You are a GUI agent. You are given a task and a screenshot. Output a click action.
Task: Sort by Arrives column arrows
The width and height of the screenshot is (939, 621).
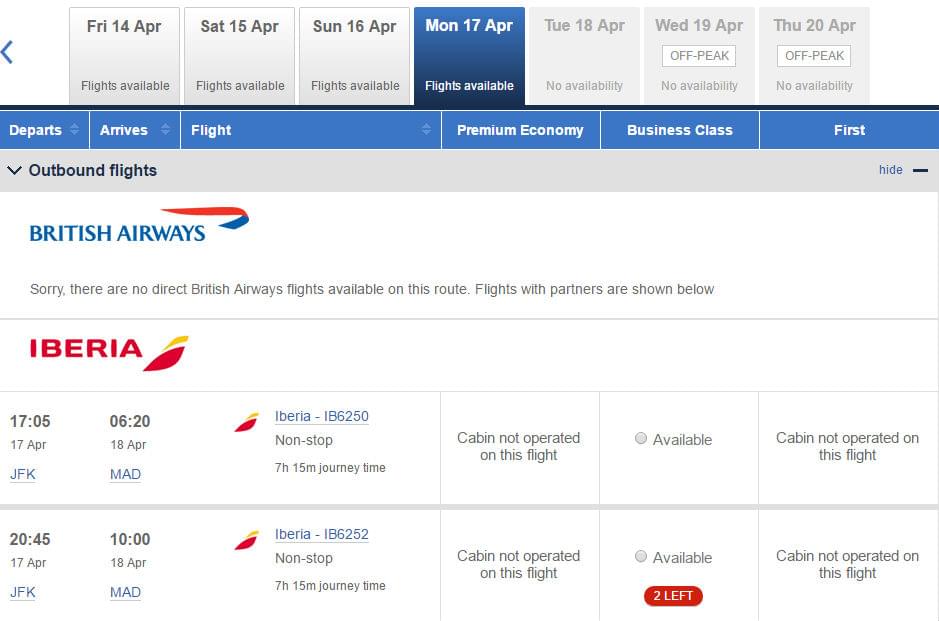[165, 129]
